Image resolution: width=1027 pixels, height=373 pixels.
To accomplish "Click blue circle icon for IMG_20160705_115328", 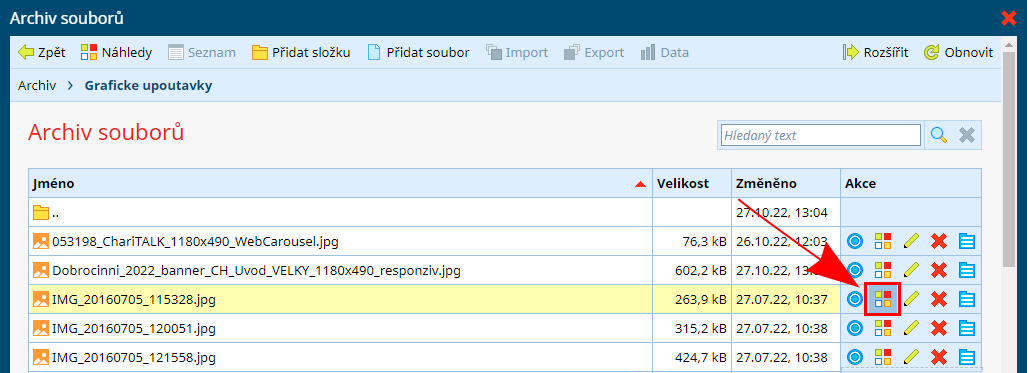I will click(x=854, y=300).
